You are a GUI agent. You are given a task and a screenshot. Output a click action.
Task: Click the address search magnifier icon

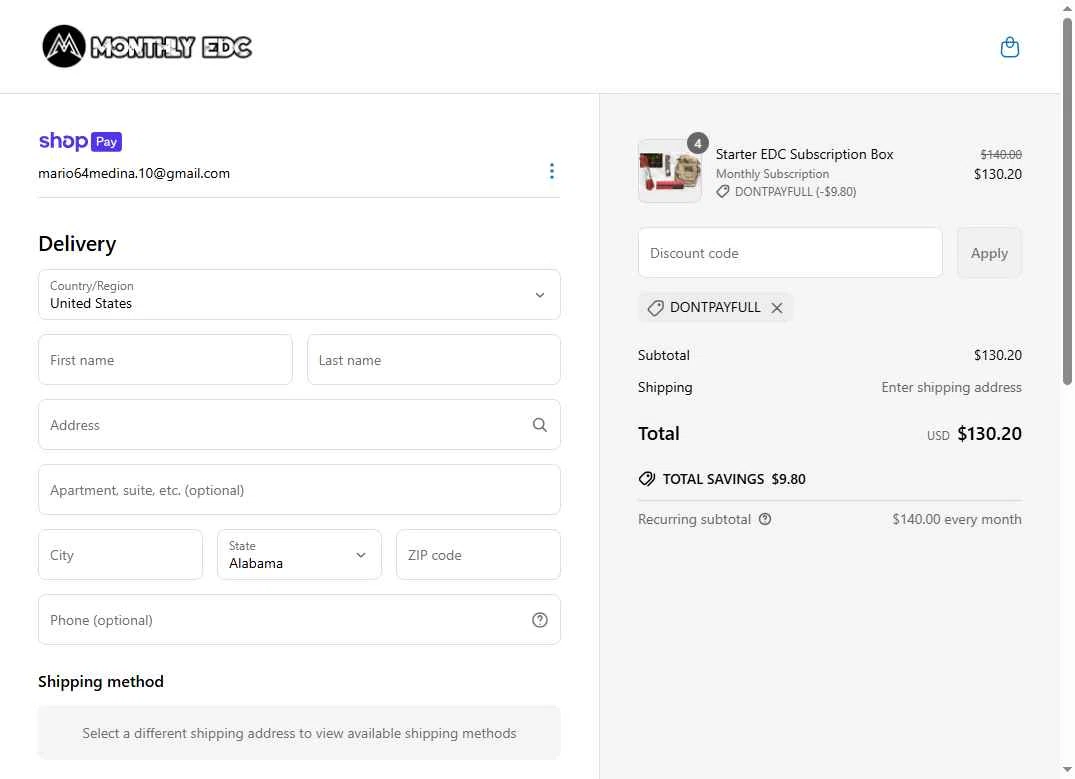540,425
